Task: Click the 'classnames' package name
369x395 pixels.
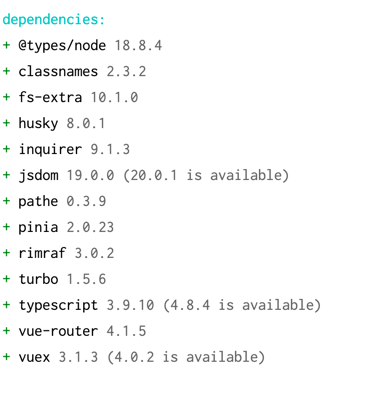Action: [x=58, y=71]
